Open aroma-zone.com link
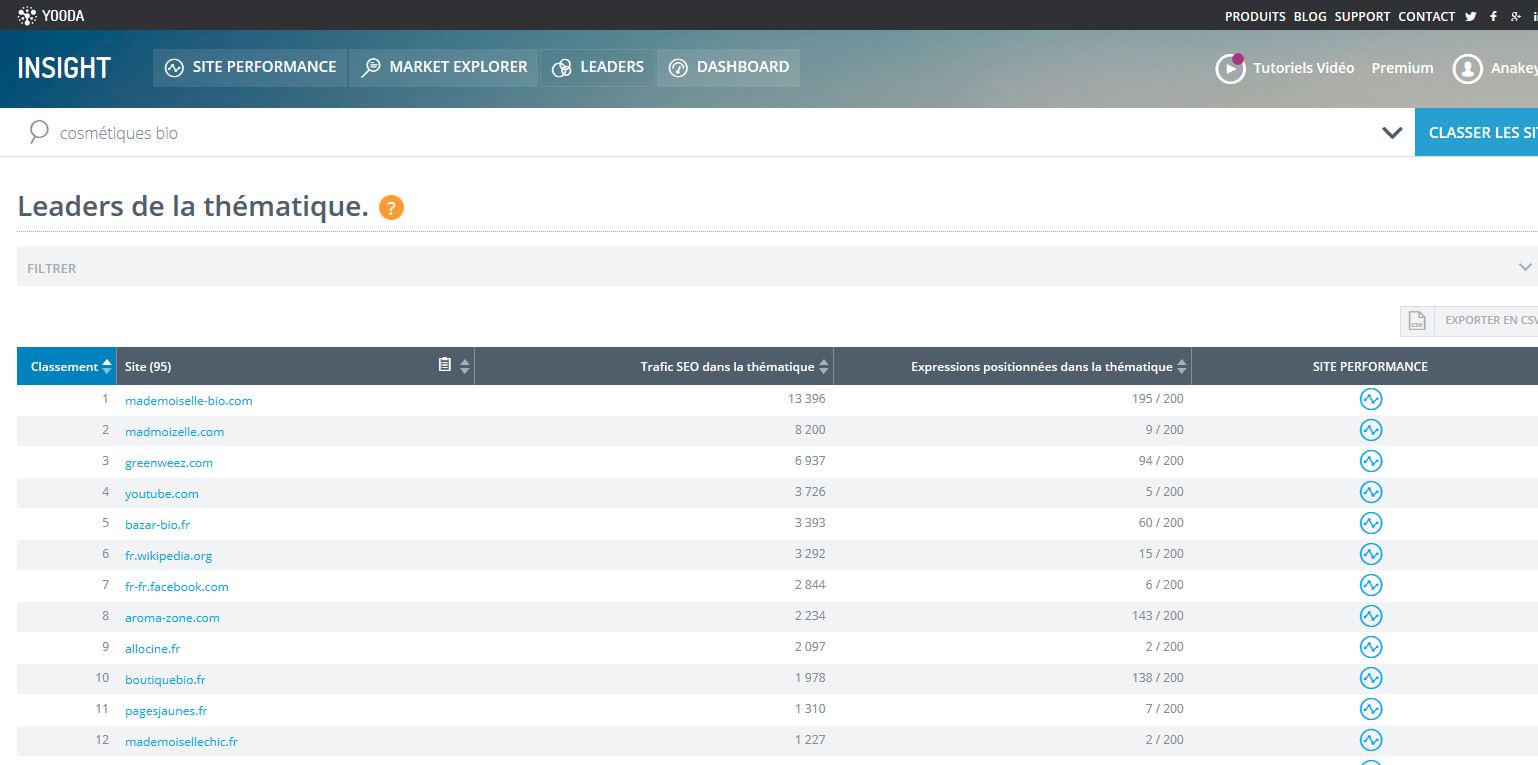Viewport: 1538px width, 765px height. 172,617
